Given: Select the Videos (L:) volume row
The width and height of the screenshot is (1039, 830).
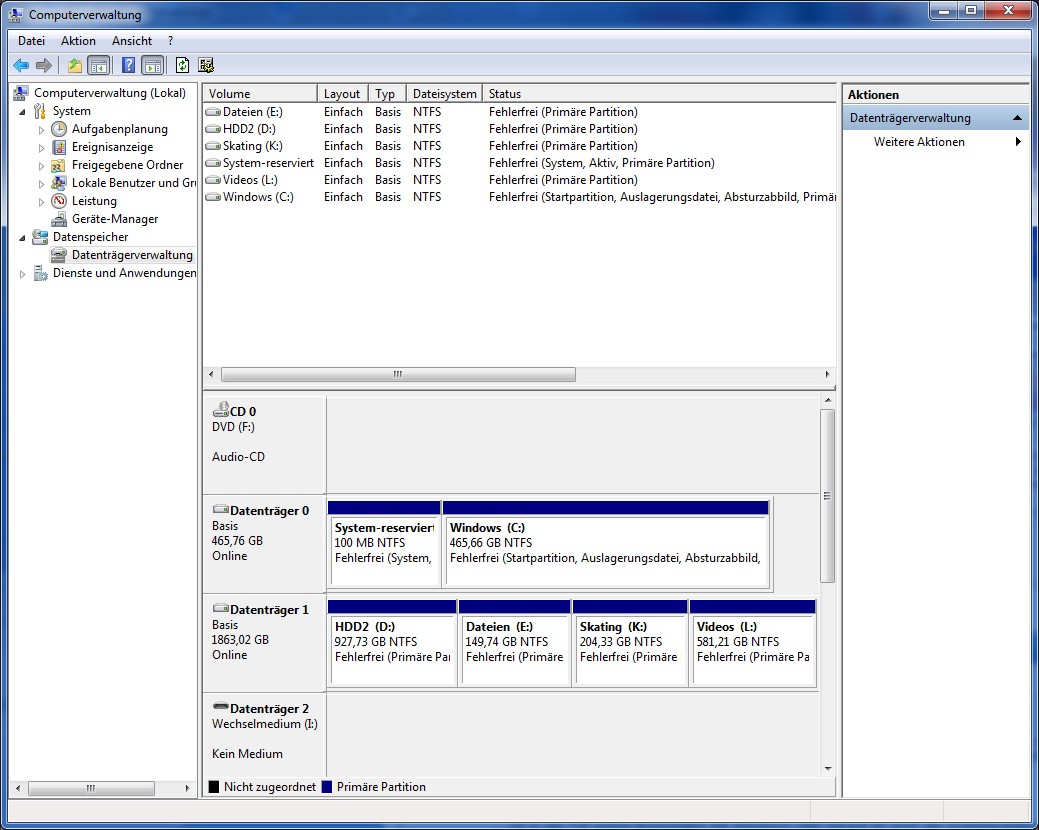Looking at the screenshot, I should 520,180.
